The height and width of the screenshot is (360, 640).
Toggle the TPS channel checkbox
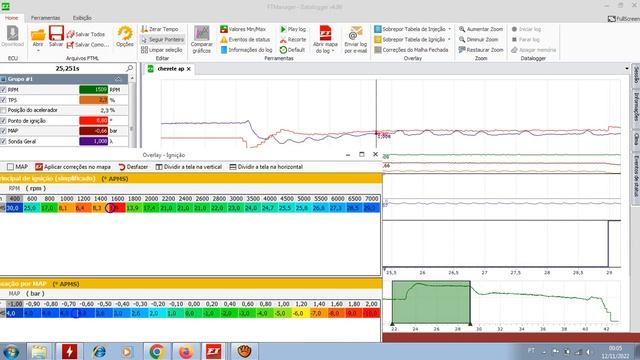[x=3, y=100]
